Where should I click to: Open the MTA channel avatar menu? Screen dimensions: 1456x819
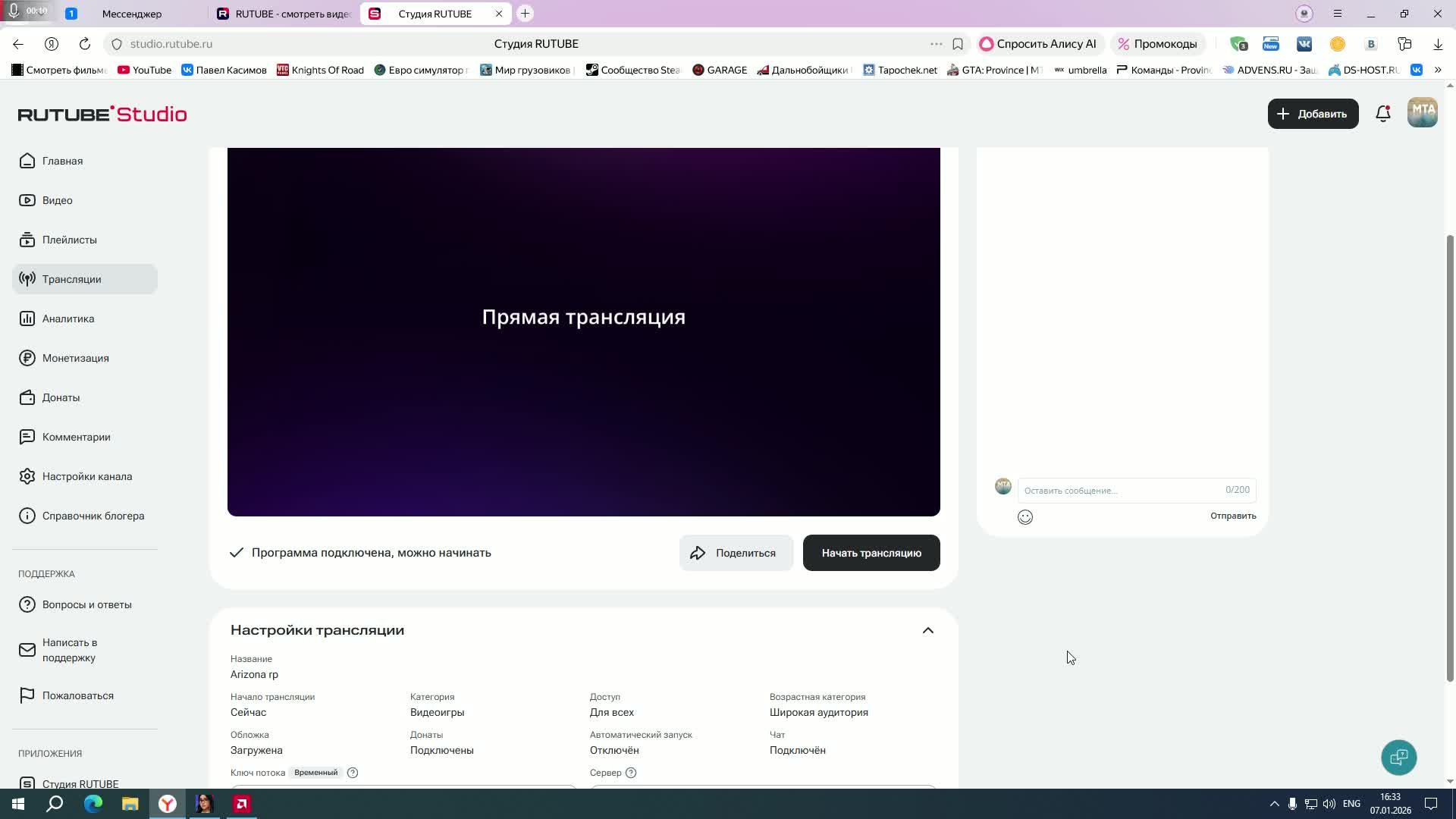pyautogui.click(x=1422, y=113)
